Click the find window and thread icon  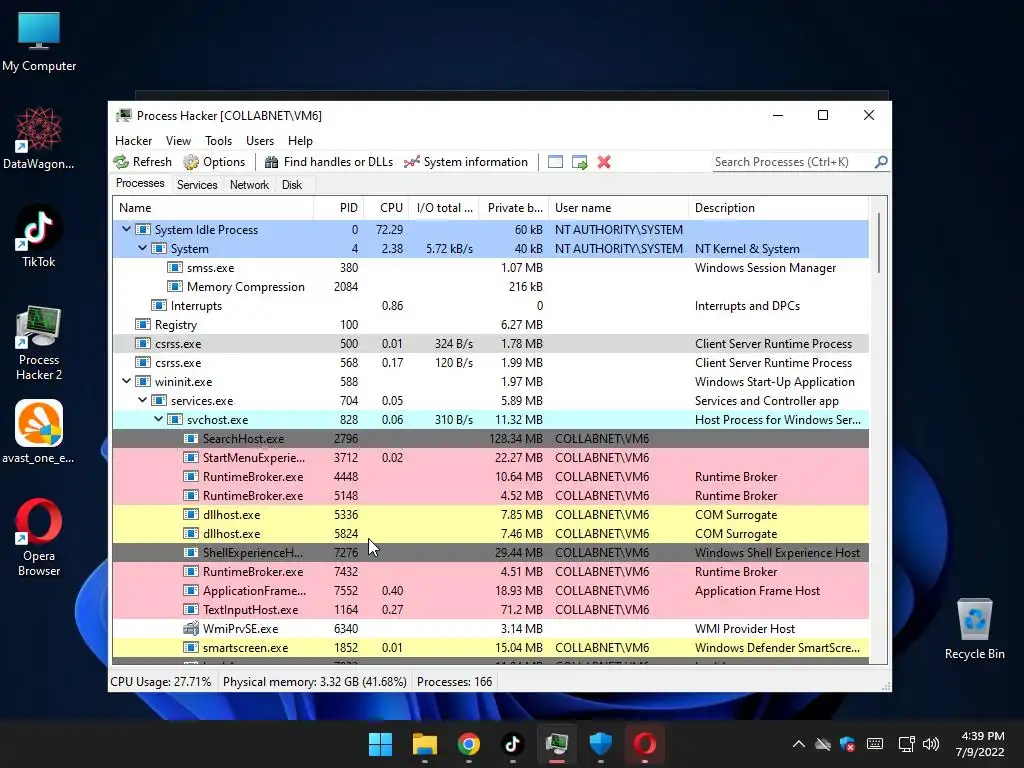click(x=579, y=162)
